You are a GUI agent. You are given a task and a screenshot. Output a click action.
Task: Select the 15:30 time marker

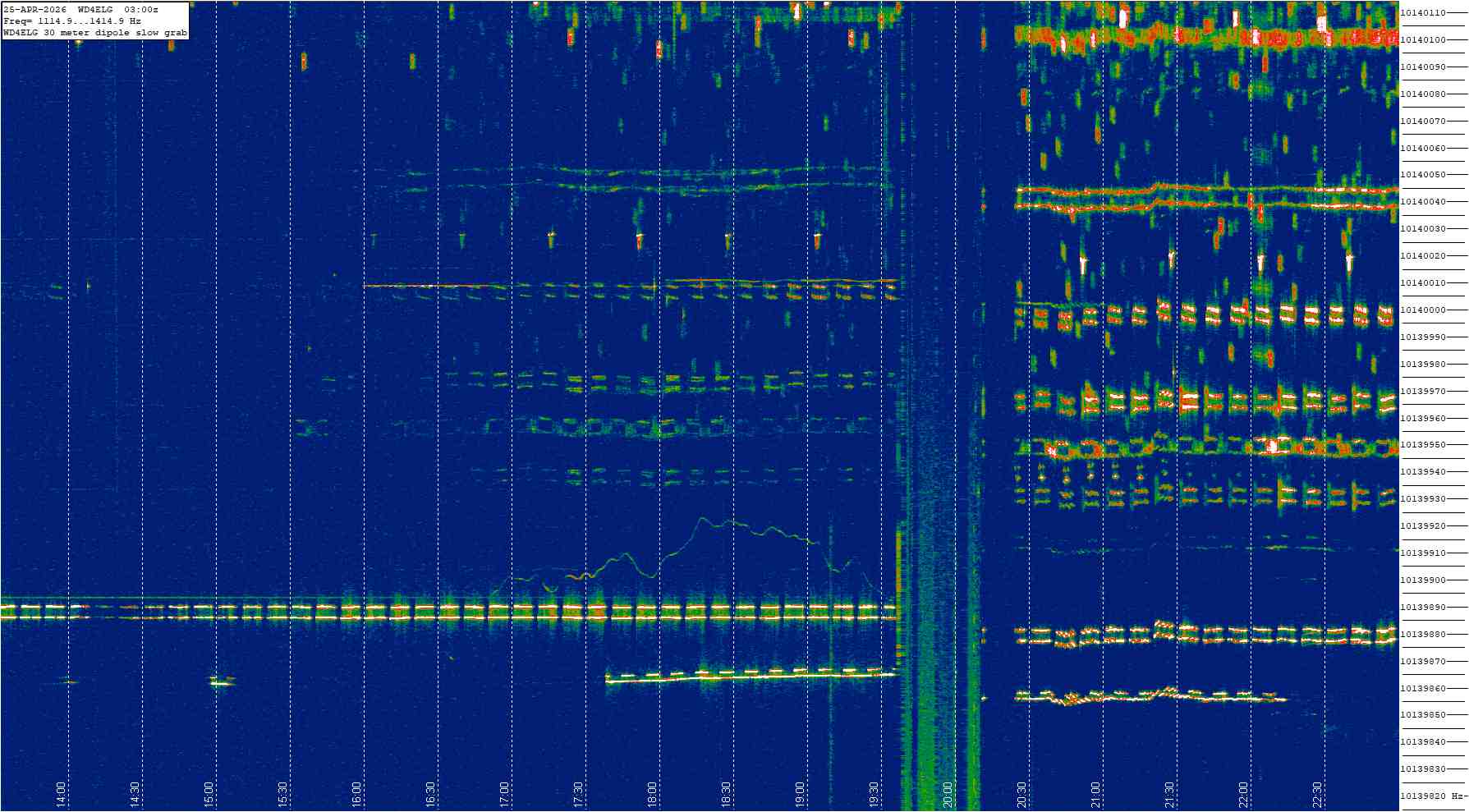282,794
